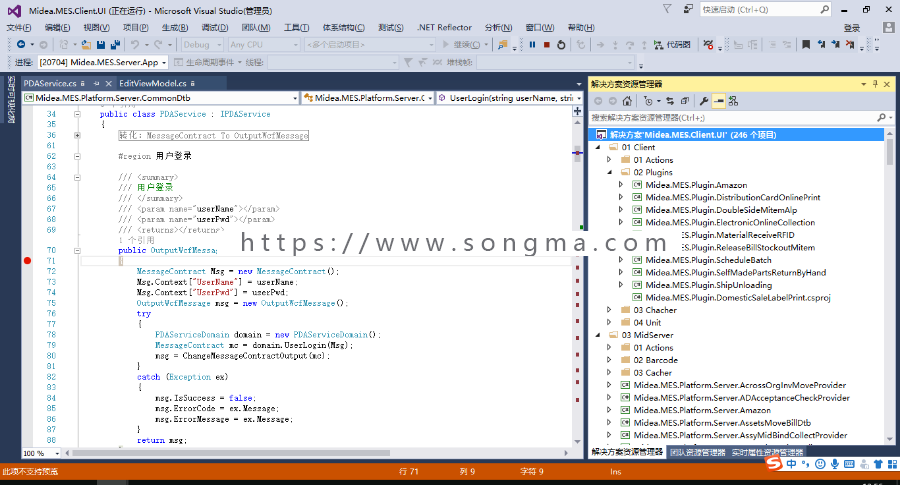Stop debugging with the red square icon
Image resolution: width=900 pixels, height=485 pixels.
546,45
